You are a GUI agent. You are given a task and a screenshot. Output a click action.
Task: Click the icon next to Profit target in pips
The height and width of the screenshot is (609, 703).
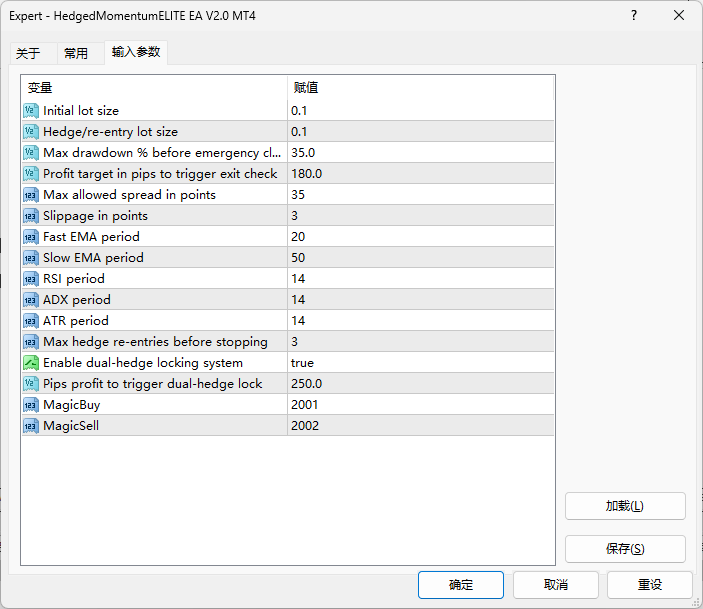(x=30, y=174)
